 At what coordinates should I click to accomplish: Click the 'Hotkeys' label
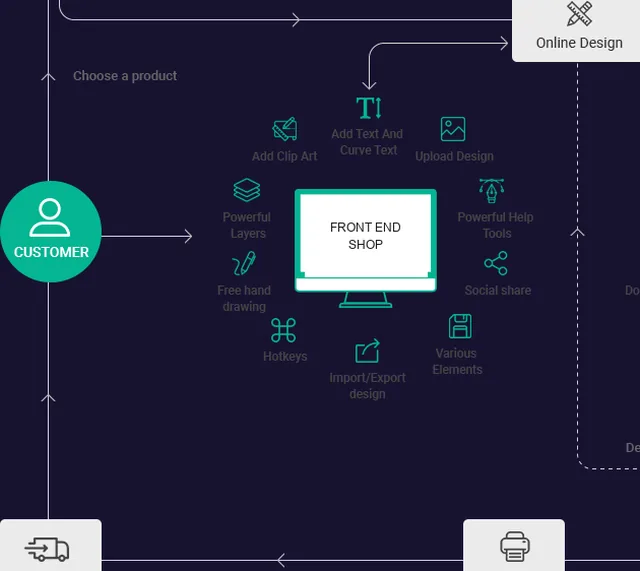coord(285,357)
